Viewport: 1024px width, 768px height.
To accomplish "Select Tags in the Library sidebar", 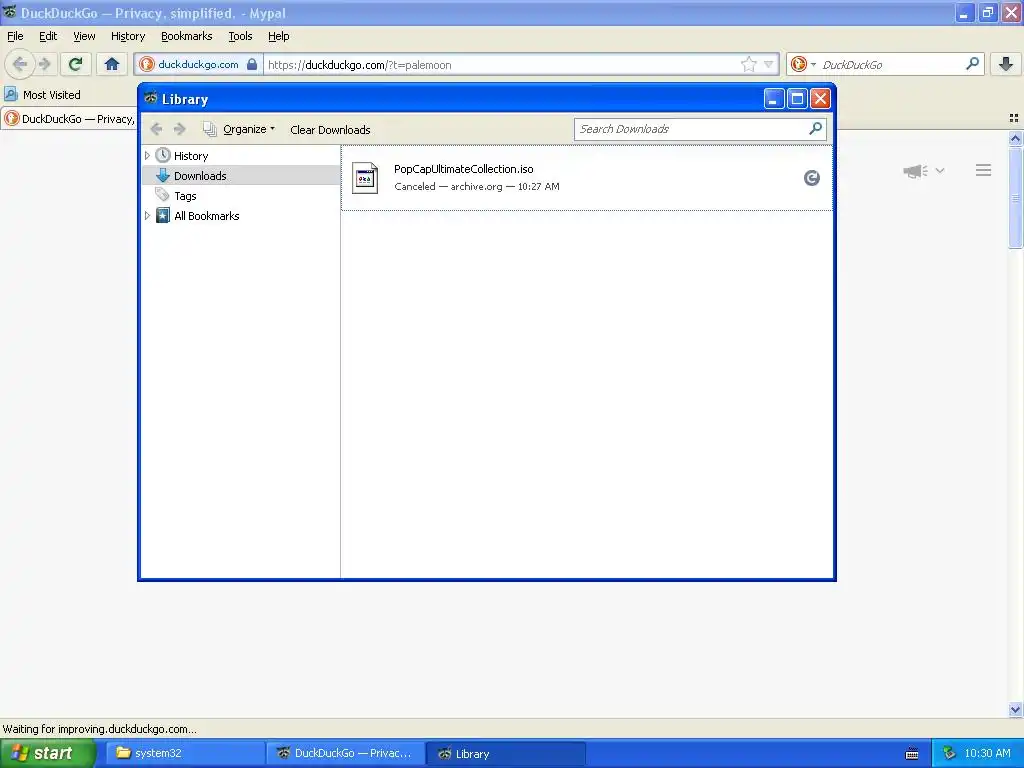I will click(240, 196).
